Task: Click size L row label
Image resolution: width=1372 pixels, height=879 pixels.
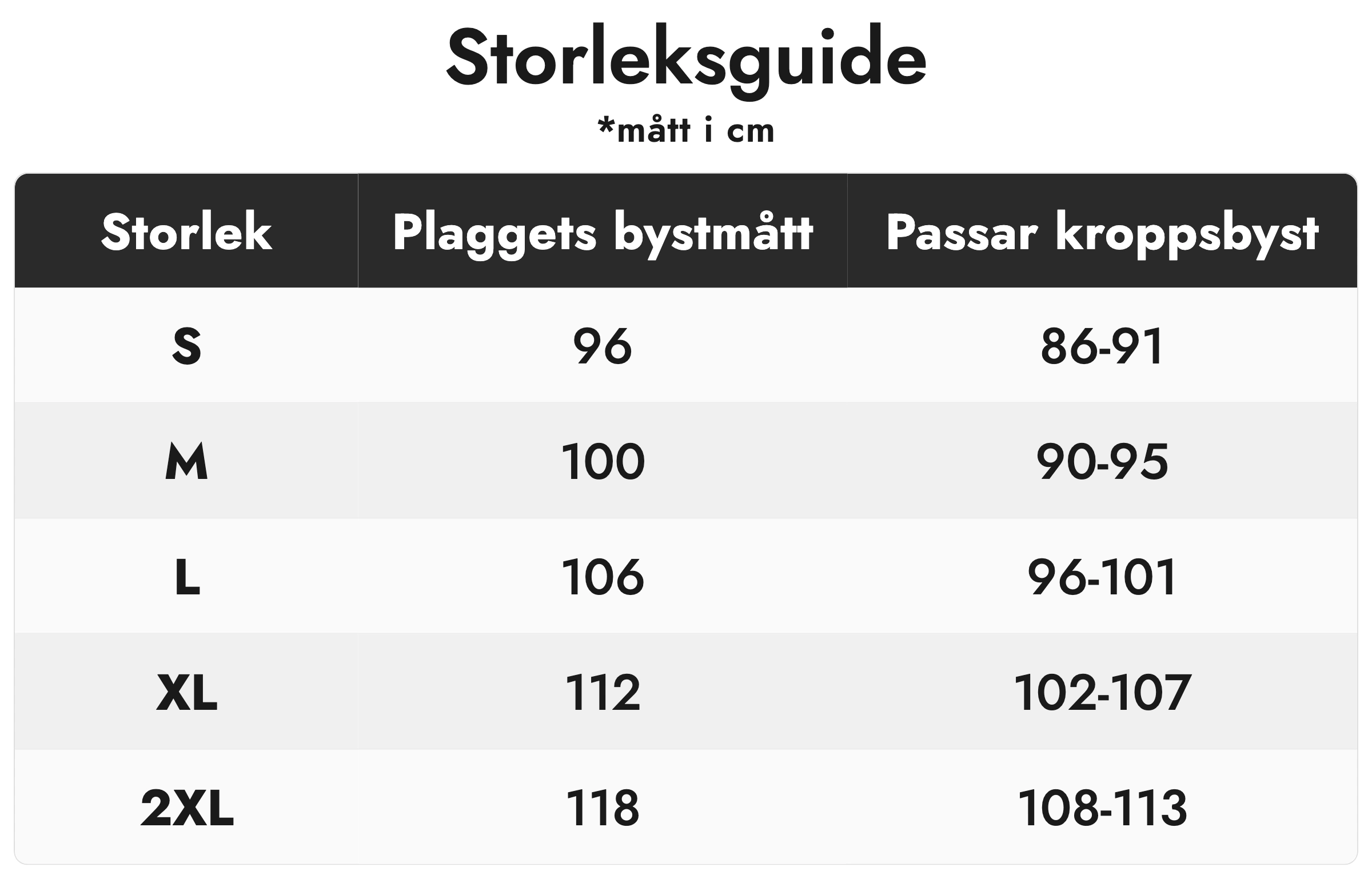Action: [188, 577]
